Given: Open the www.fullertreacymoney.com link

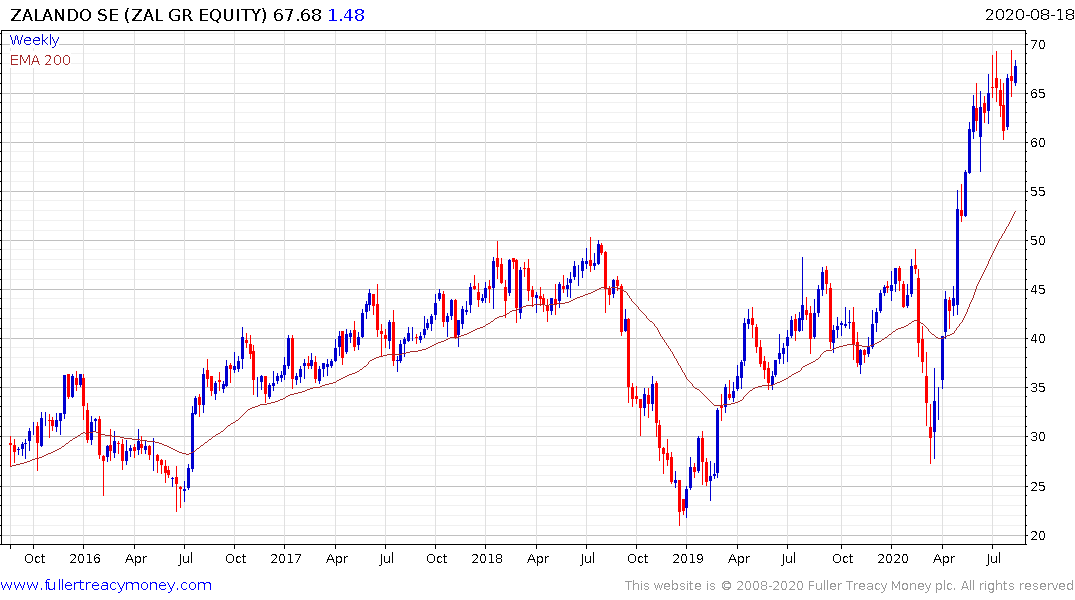Looking at the screenshot, I should [106, 585].
